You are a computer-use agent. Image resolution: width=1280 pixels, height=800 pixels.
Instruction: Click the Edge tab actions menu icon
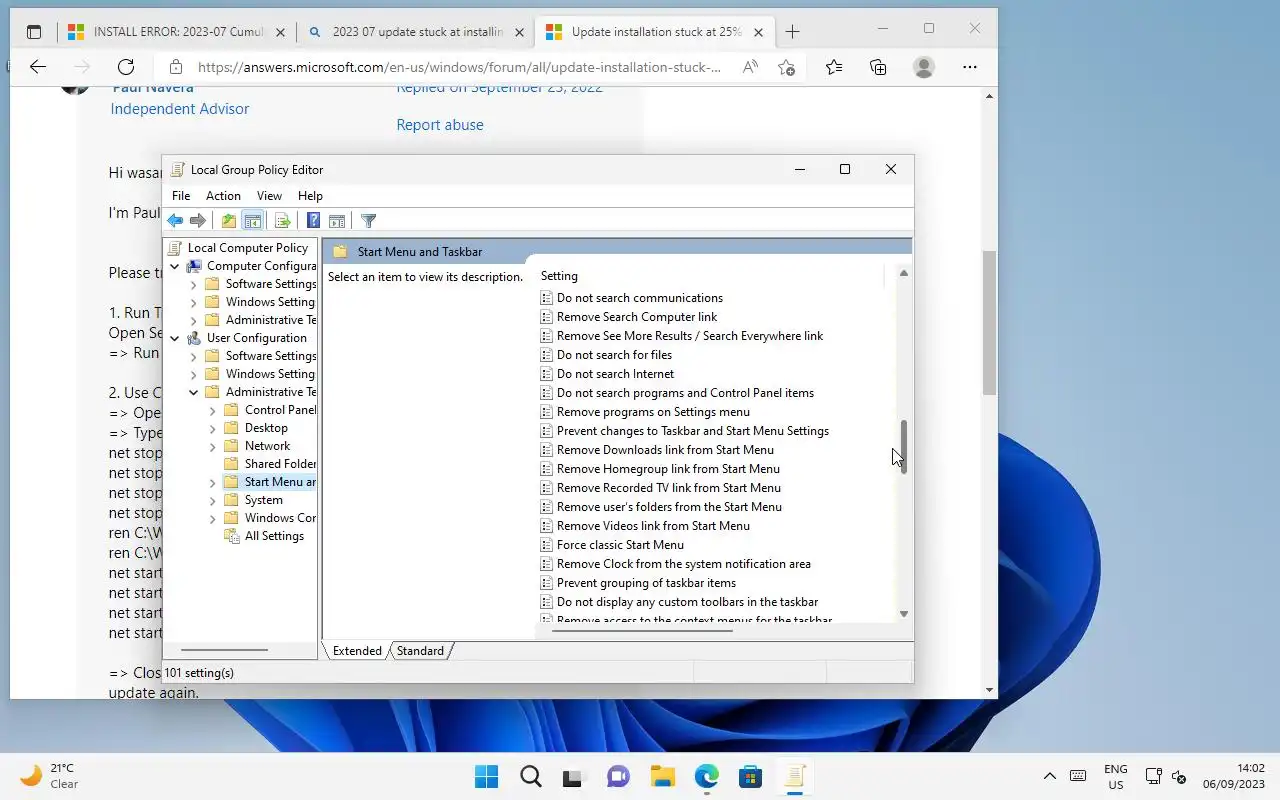(x=34, y=32)
